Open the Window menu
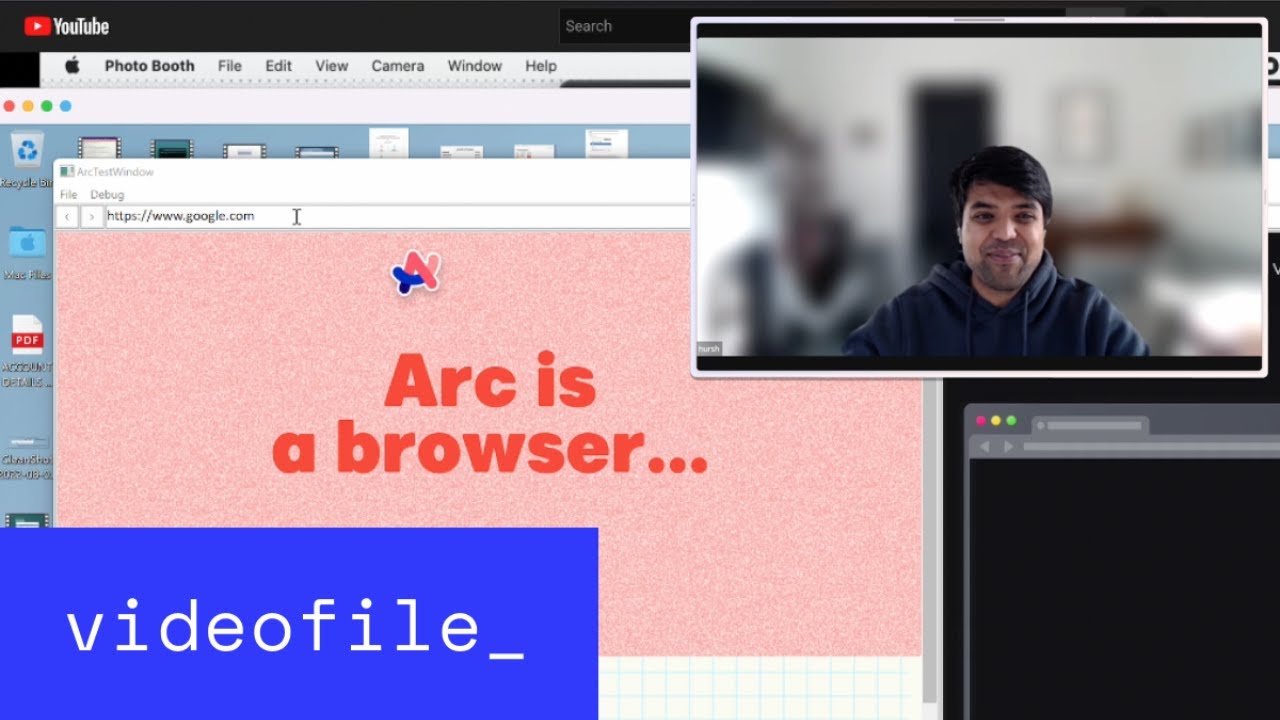Image resolution: width=1280 pixels, height=720 pixels. [x=474, y=66]
